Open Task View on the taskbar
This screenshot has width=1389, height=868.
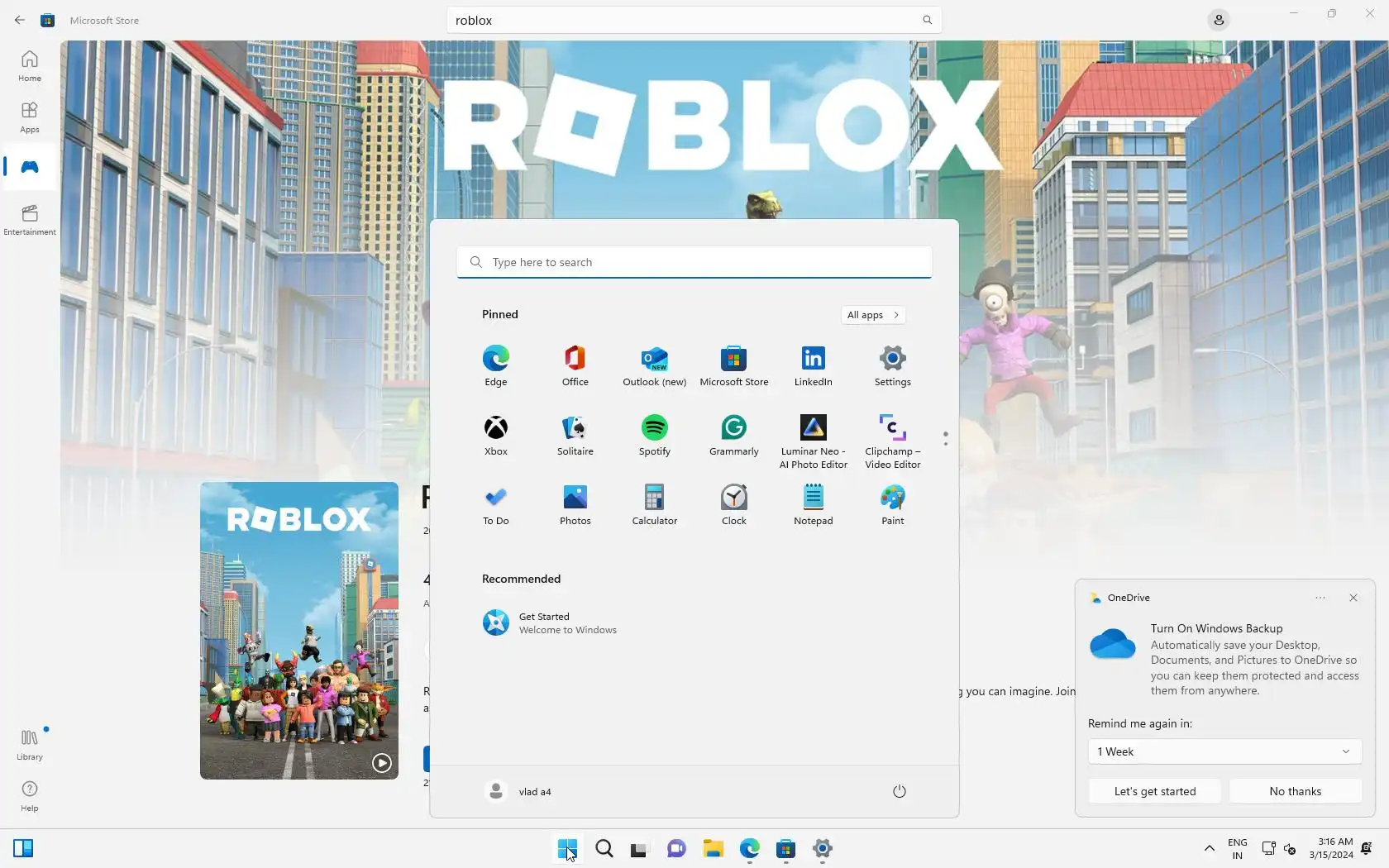point(639,848)
